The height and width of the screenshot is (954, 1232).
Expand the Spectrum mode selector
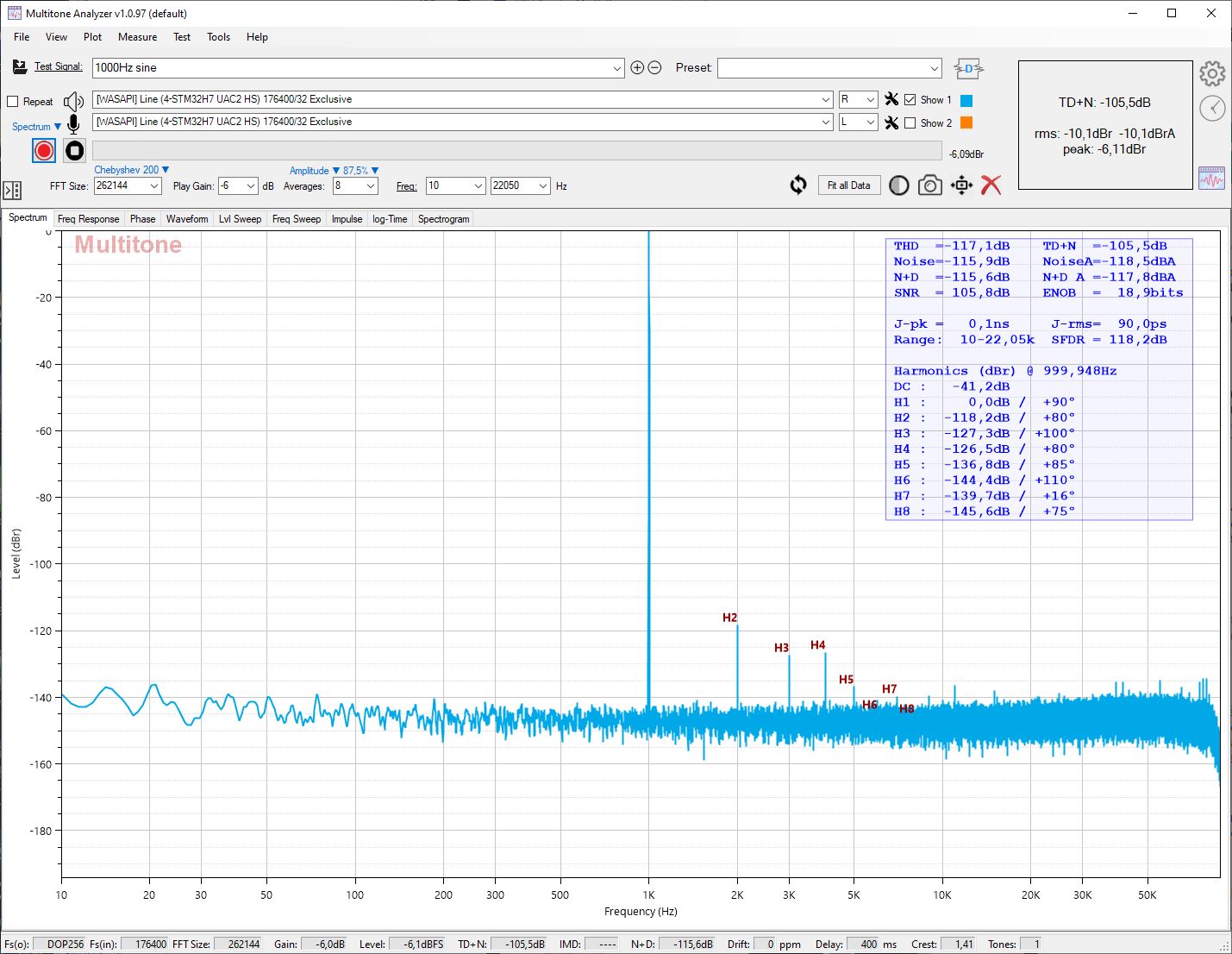tap(36, 127)
